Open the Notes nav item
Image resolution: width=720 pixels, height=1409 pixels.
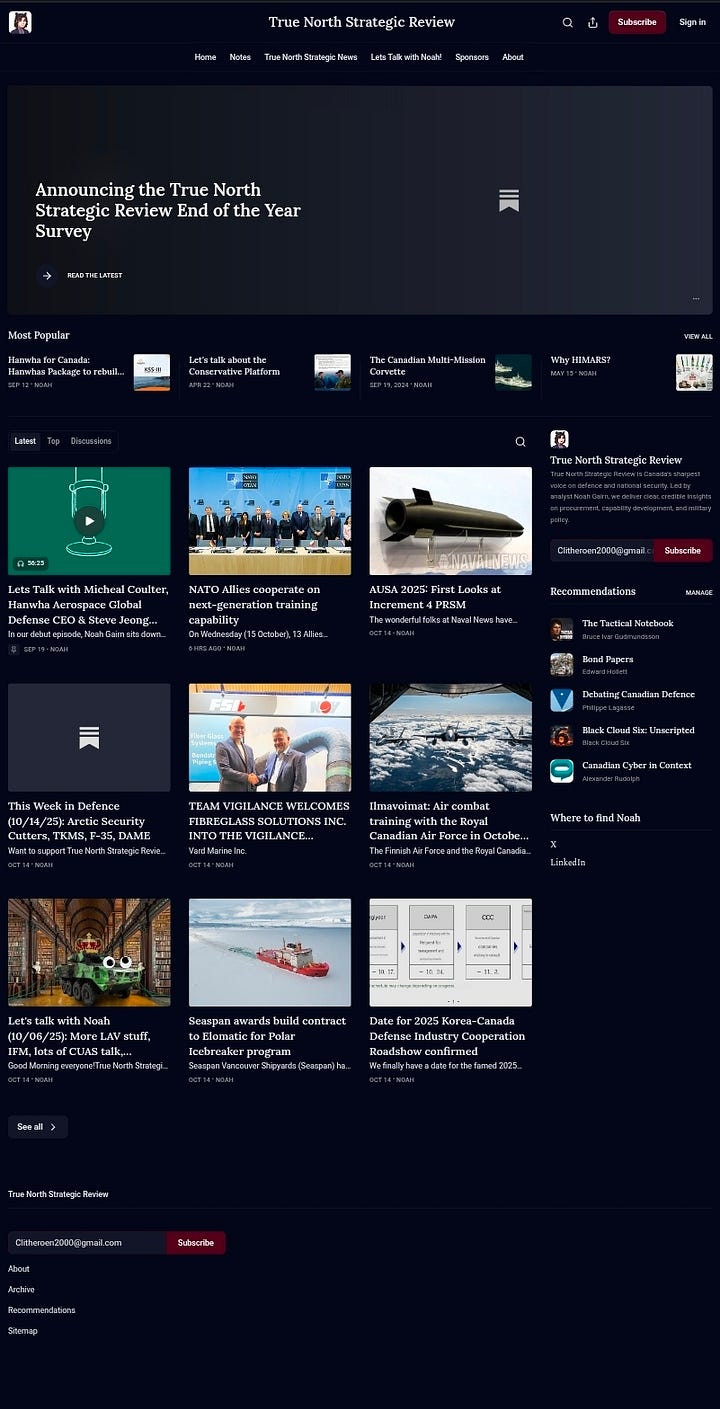tap(240, 57)
